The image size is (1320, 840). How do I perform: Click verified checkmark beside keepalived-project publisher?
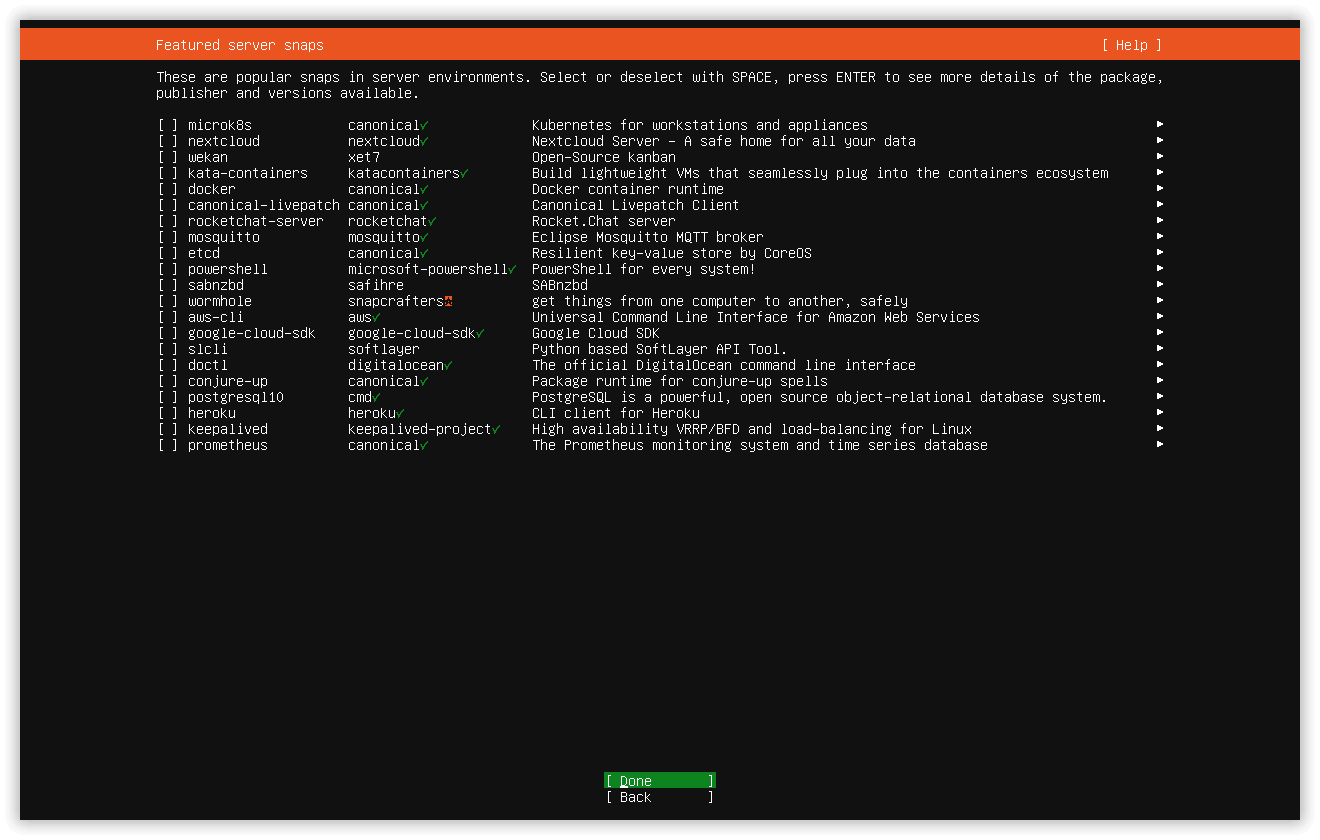[x=496, y=429]
